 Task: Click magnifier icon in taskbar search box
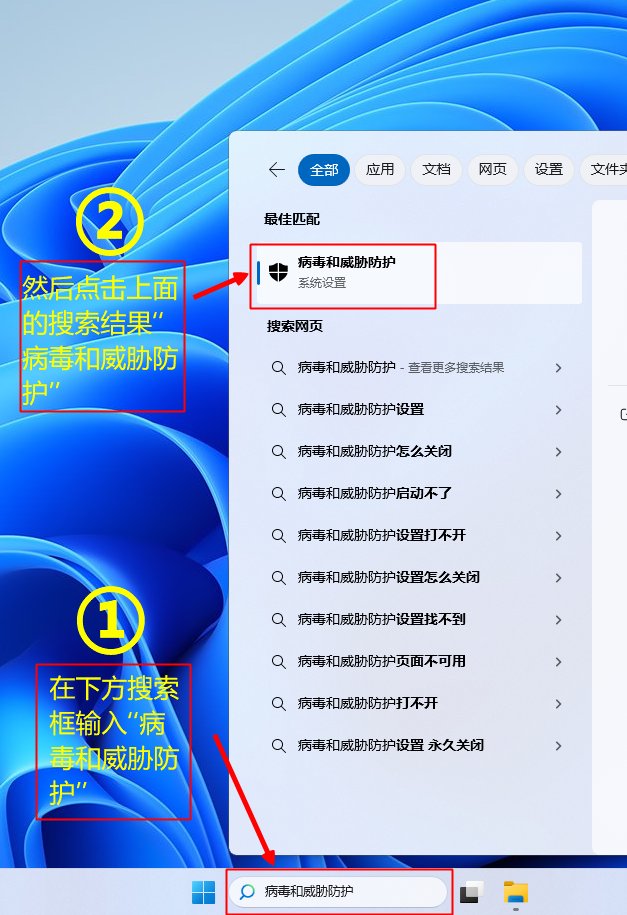248,892
